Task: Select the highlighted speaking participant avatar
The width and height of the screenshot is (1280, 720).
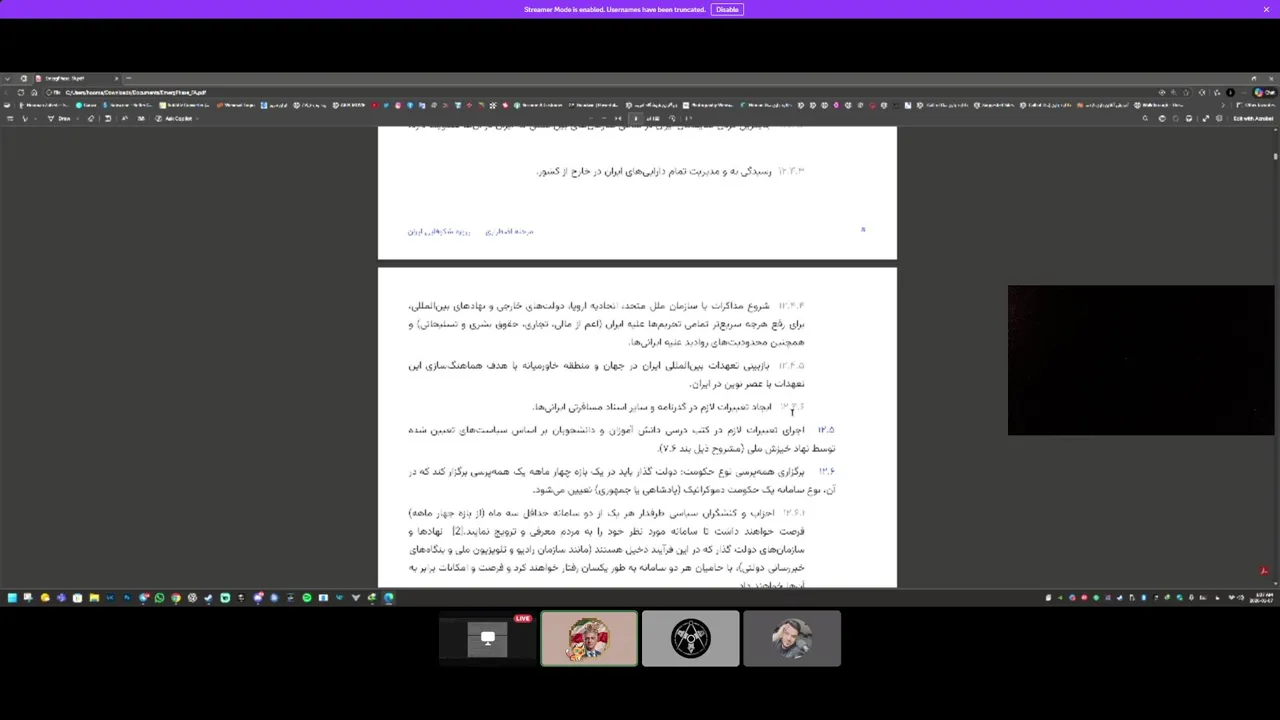Action: click(589, 638)
